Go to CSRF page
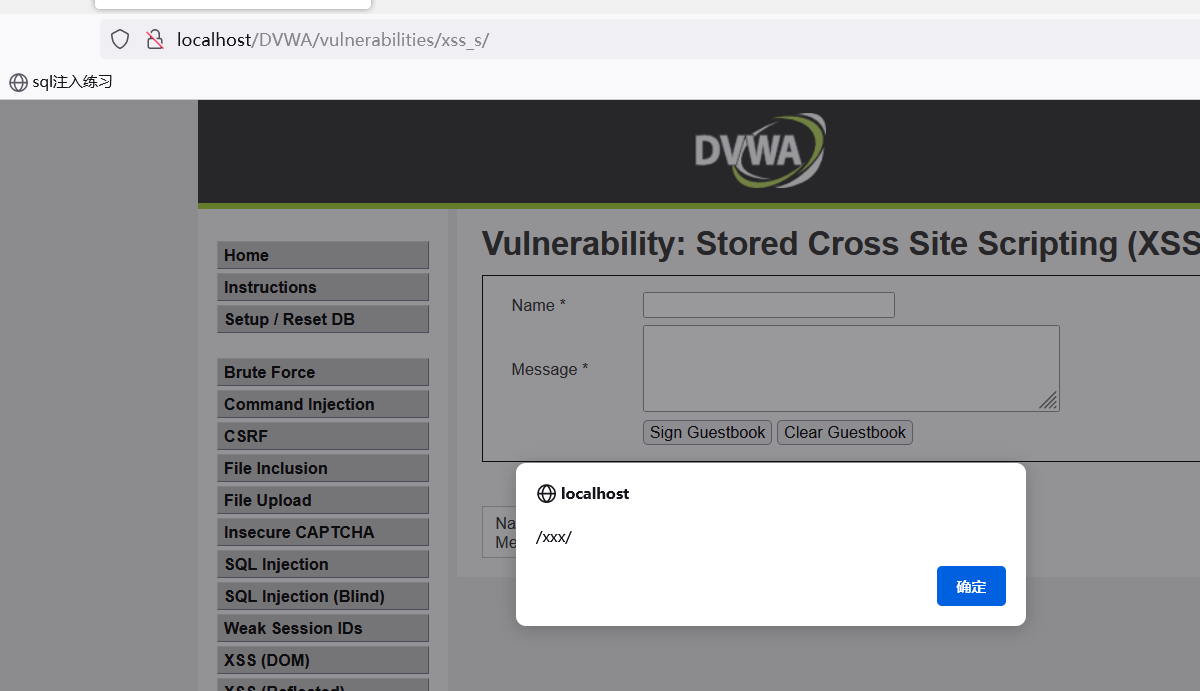 click(323, 436)
